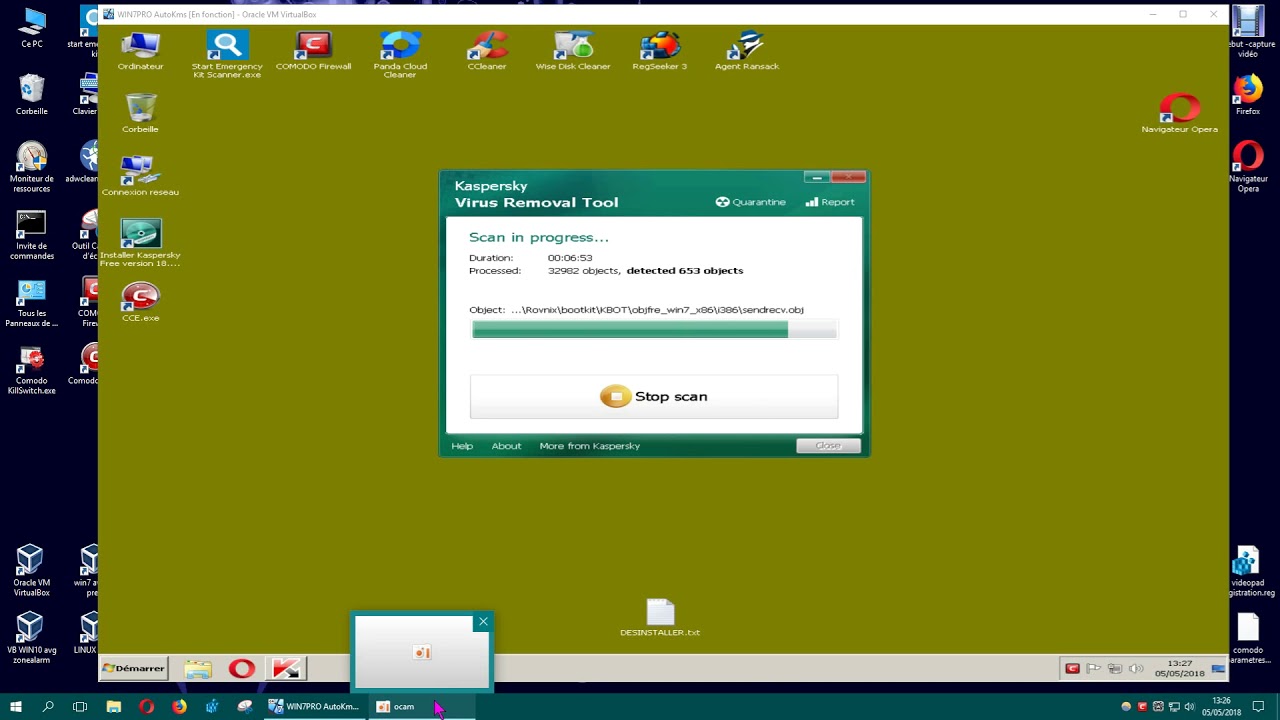This screenshot has height=720, width=1280.
Task: Select Installer Kaspersky Free version shortcut
Action: (x=140, y=243)
